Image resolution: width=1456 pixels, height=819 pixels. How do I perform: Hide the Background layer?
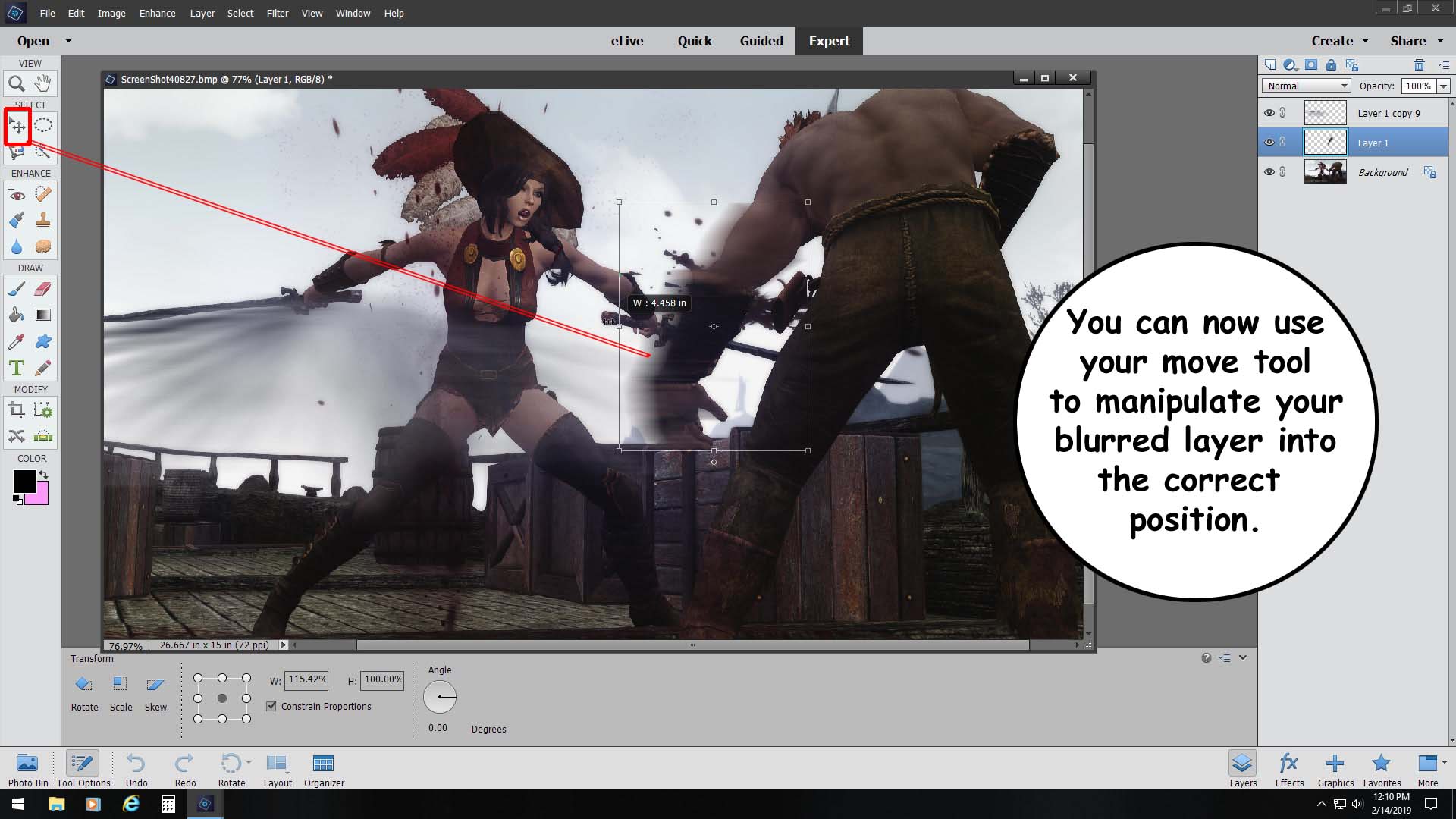[1269, 172]
